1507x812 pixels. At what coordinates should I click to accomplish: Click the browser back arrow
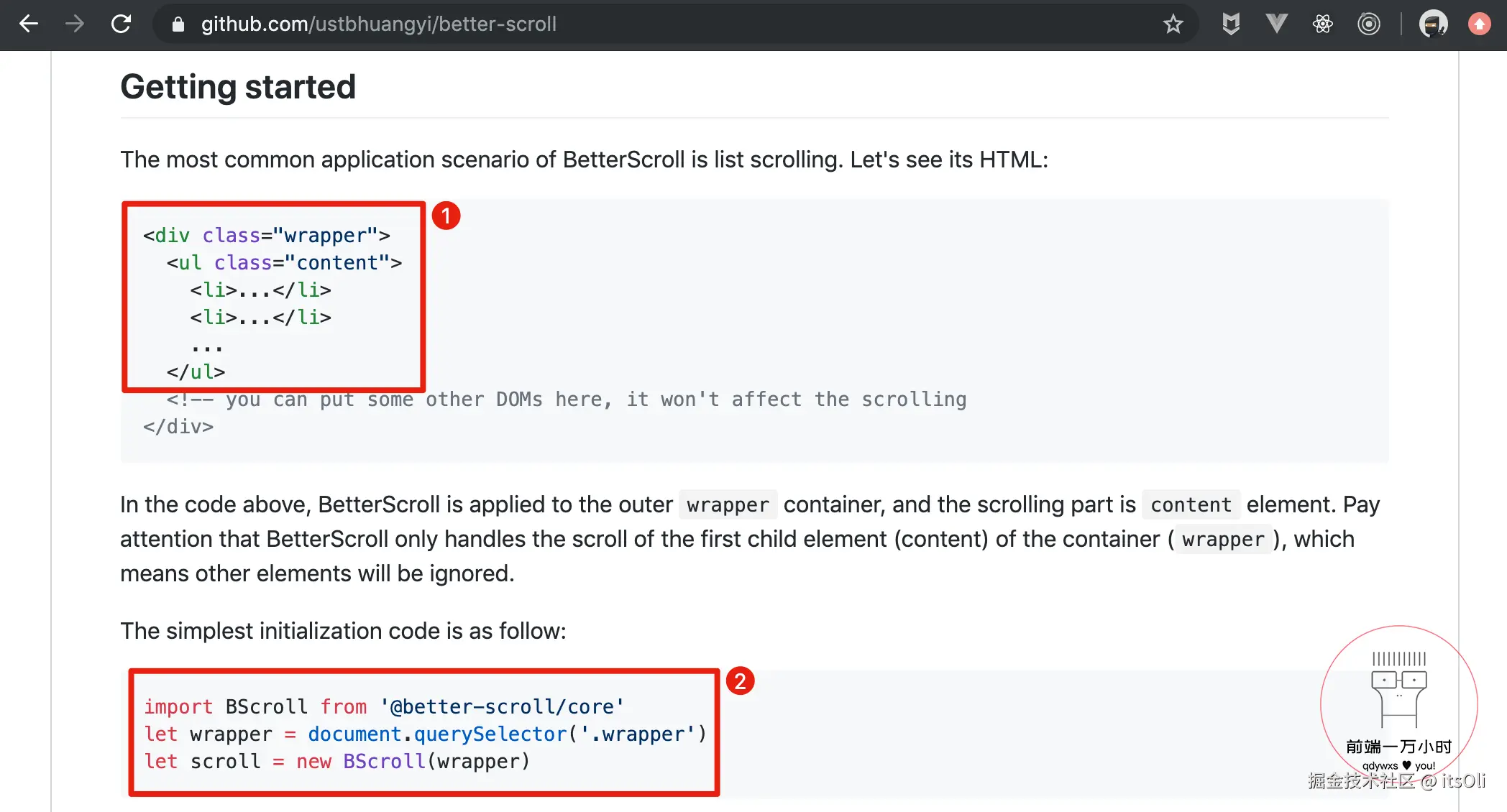point(29,24)
